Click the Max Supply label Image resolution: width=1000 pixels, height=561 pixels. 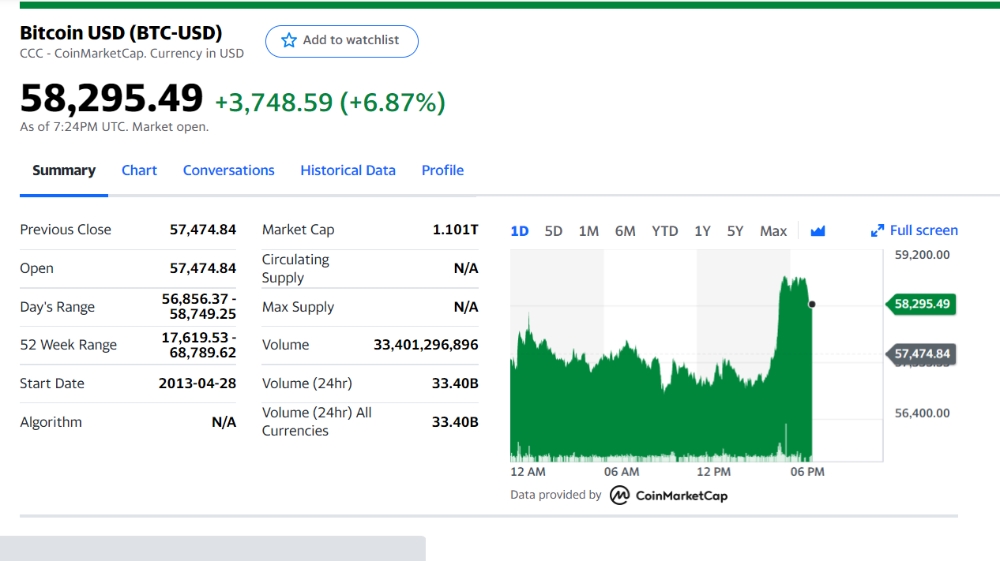coord(298,307)
